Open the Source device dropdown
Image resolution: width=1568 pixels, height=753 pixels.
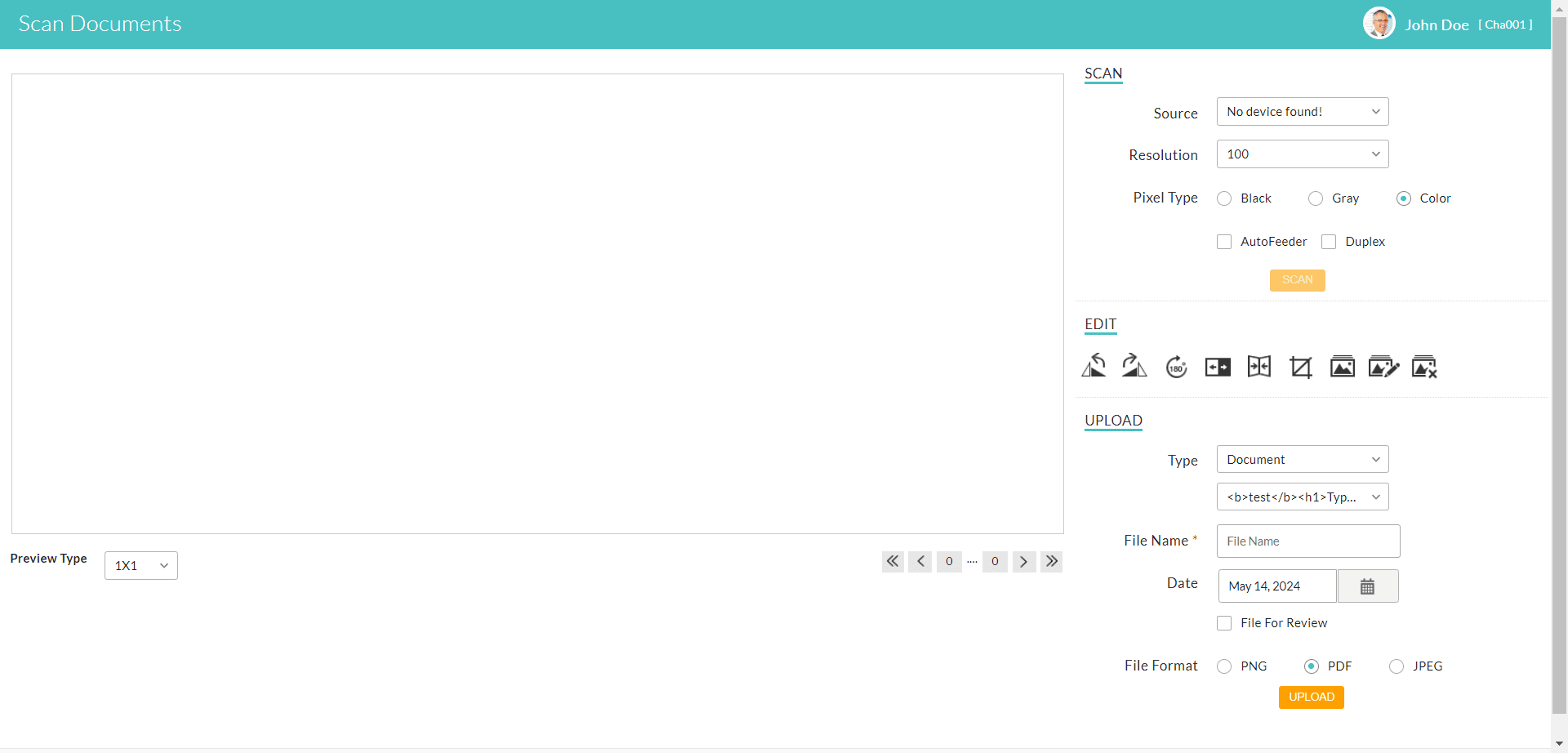pyautogui.click(x=1302, y=112)
